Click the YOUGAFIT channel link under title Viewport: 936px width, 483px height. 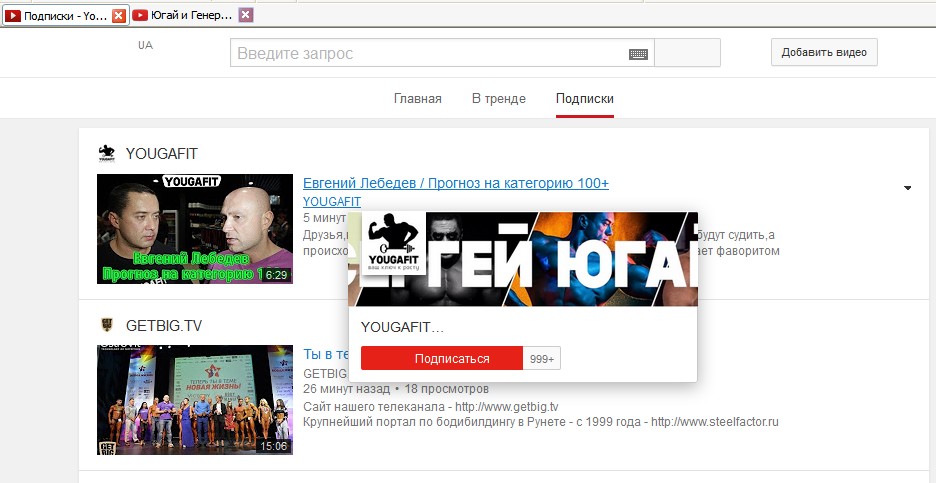click(332, 201)
